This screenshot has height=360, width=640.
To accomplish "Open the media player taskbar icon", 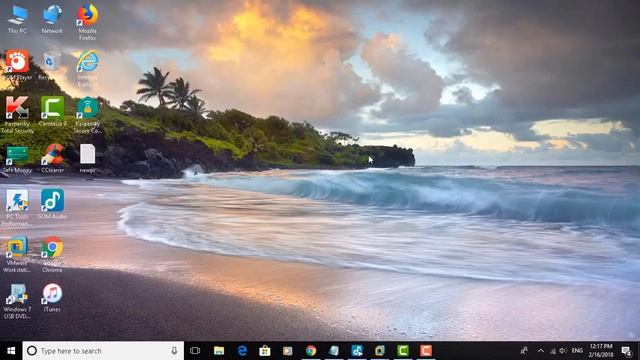I will click(x=288, y=351).
